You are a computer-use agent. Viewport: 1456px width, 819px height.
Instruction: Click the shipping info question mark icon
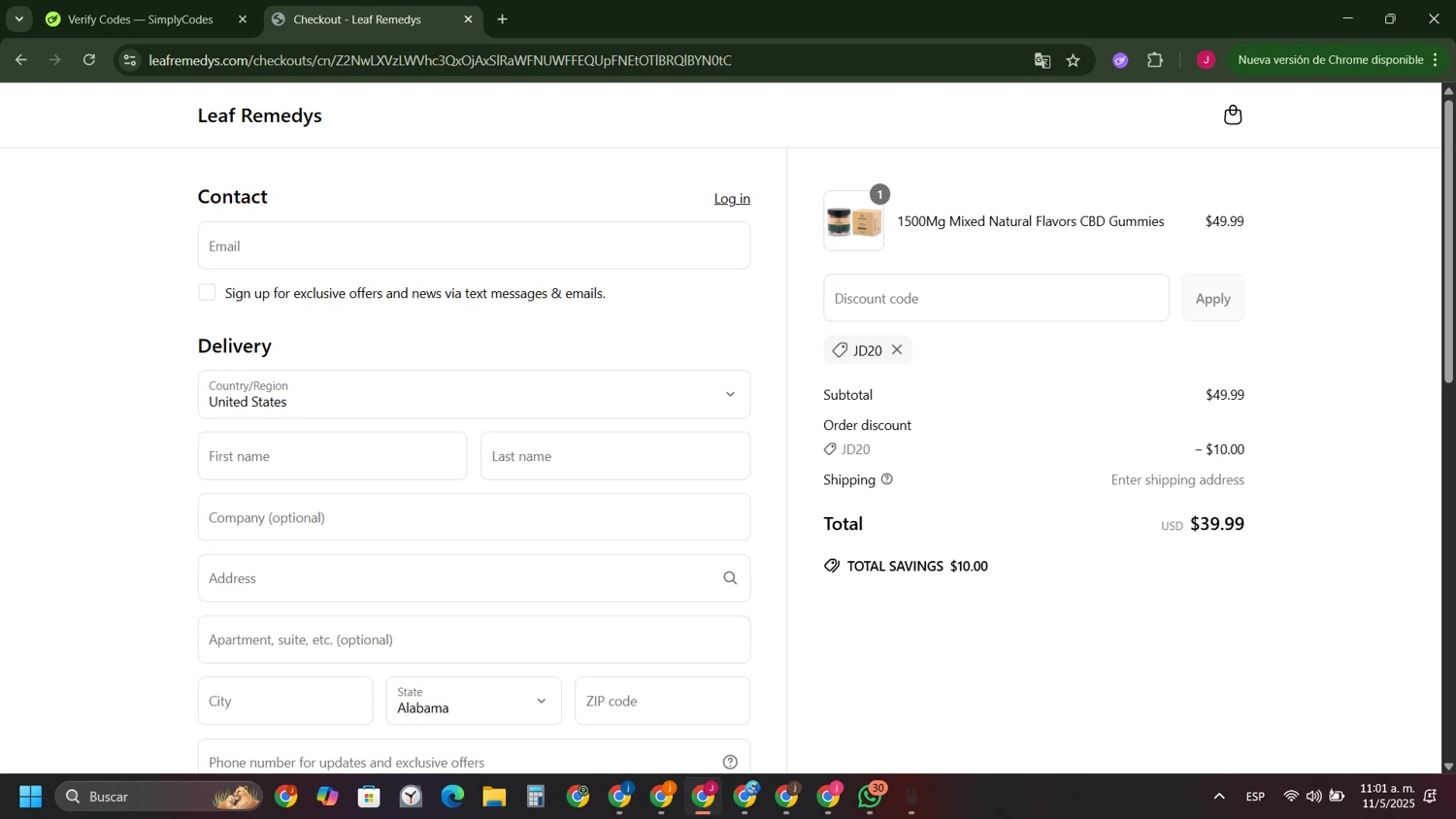[886, 479]
